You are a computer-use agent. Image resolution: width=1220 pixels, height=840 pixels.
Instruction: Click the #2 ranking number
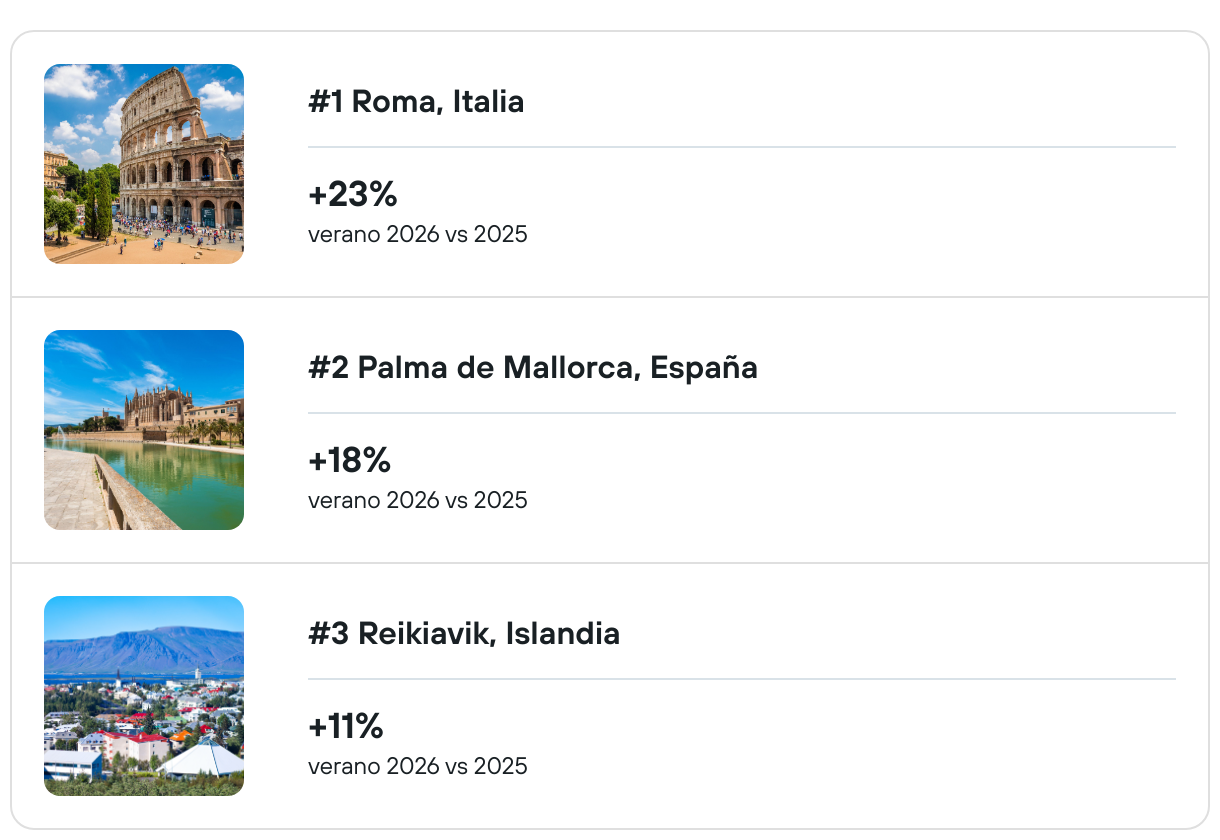327,368
